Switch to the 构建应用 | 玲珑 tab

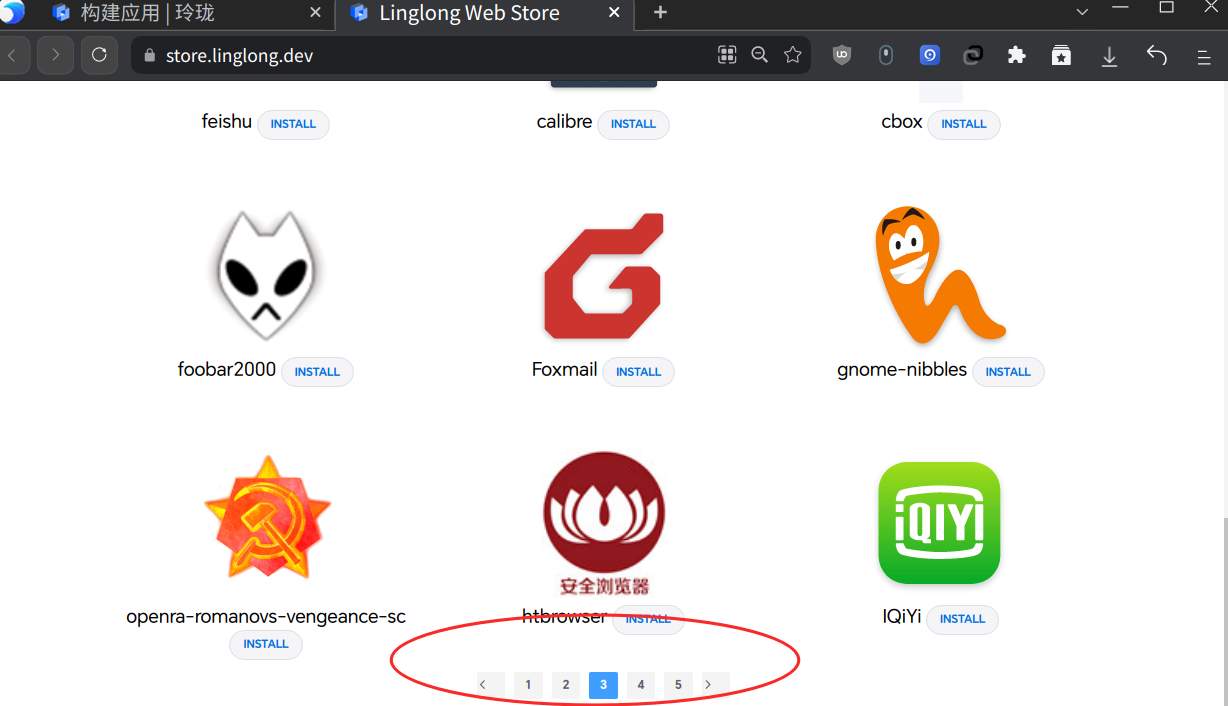(188, 13)
